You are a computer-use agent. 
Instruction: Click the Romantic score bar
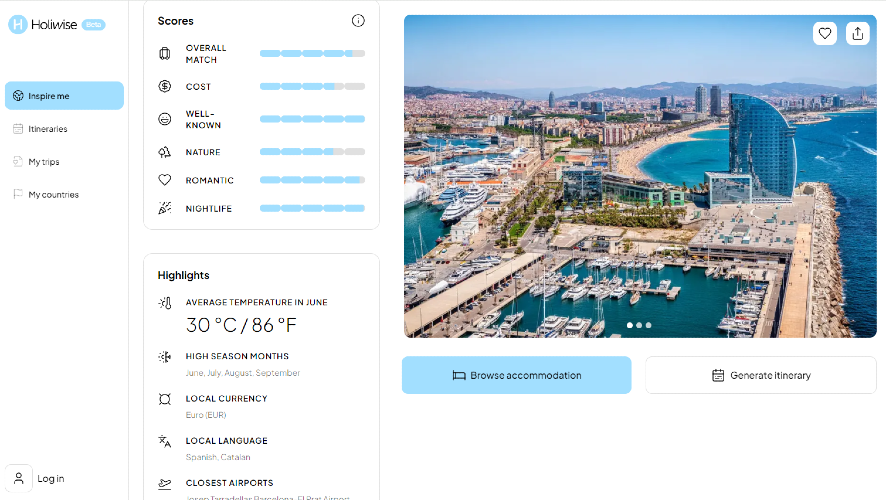coord(312,180)
